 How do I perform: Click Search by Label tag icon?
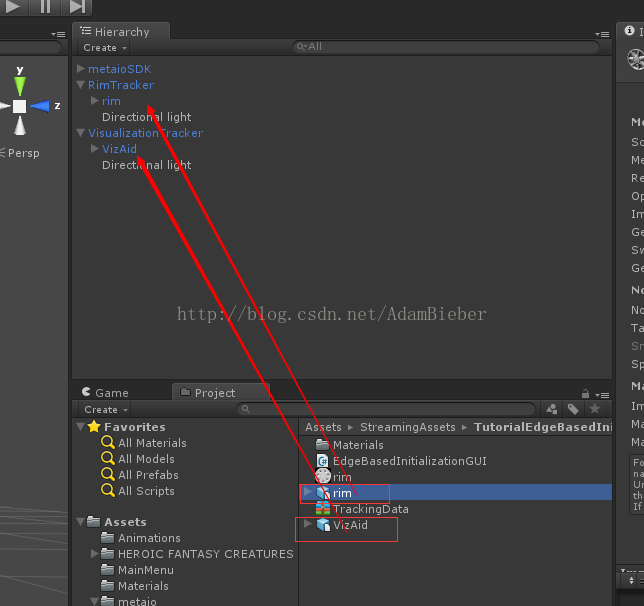573,409
